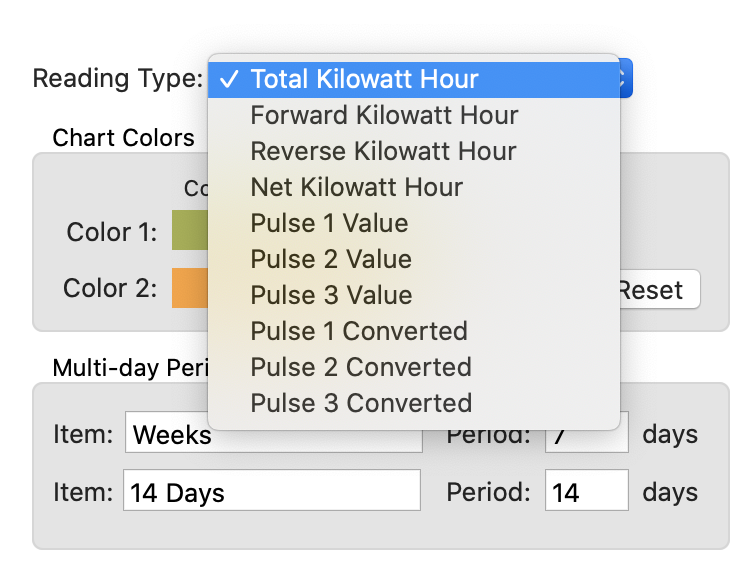Screen dimensions: 752x576
Task: Select Total Kilowatt Hour option
Action: coord(364,79)
